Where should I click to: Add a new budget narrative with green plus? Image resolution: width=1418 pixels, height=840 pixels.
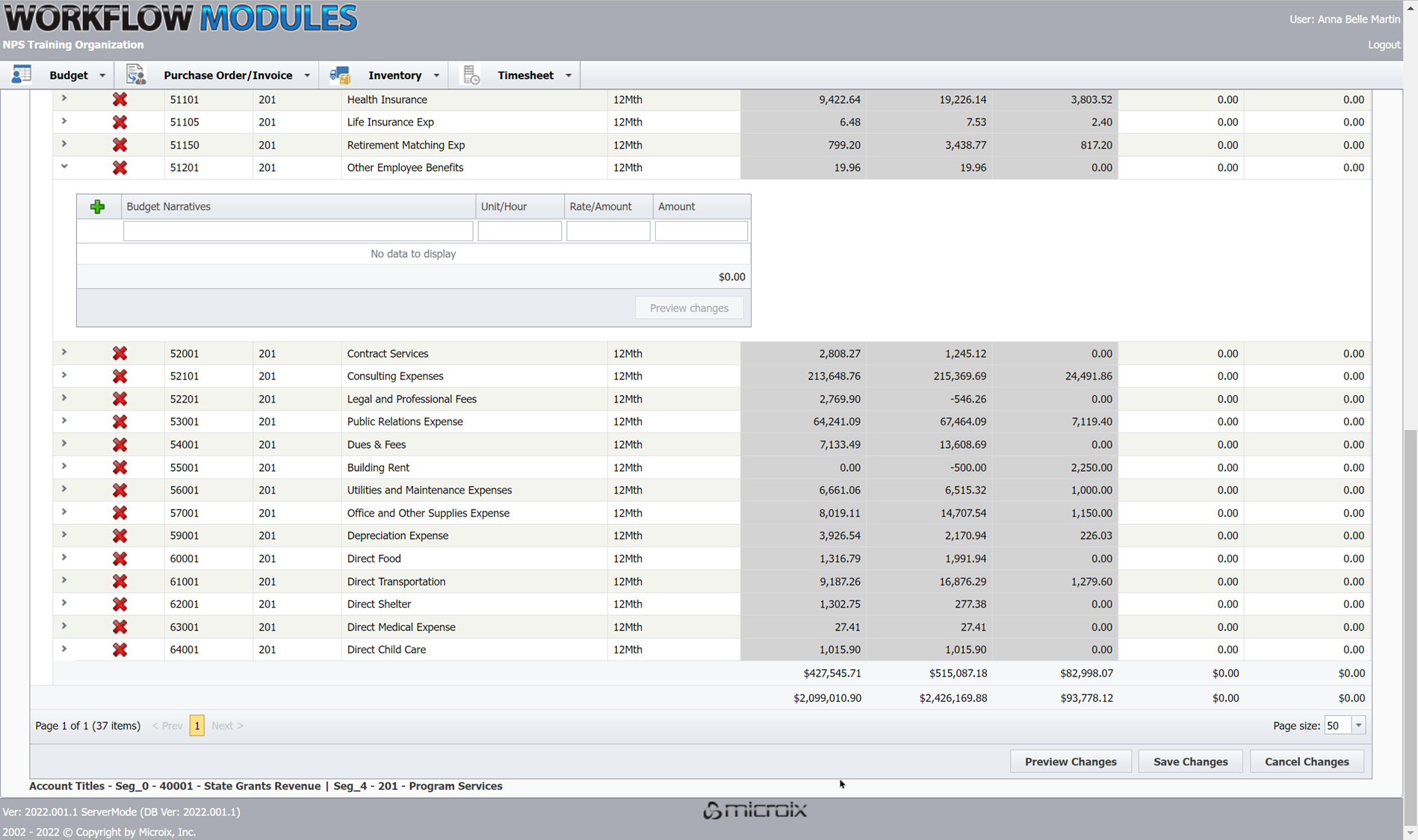(97, 207)
